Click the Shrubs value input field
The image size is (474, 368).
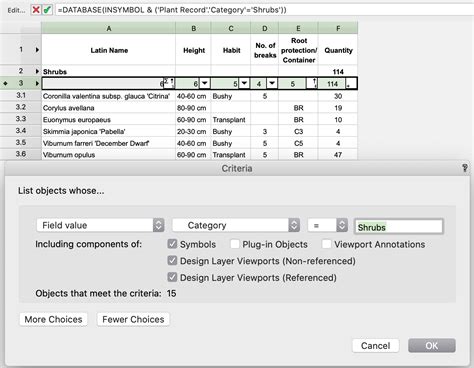[399, 227]
